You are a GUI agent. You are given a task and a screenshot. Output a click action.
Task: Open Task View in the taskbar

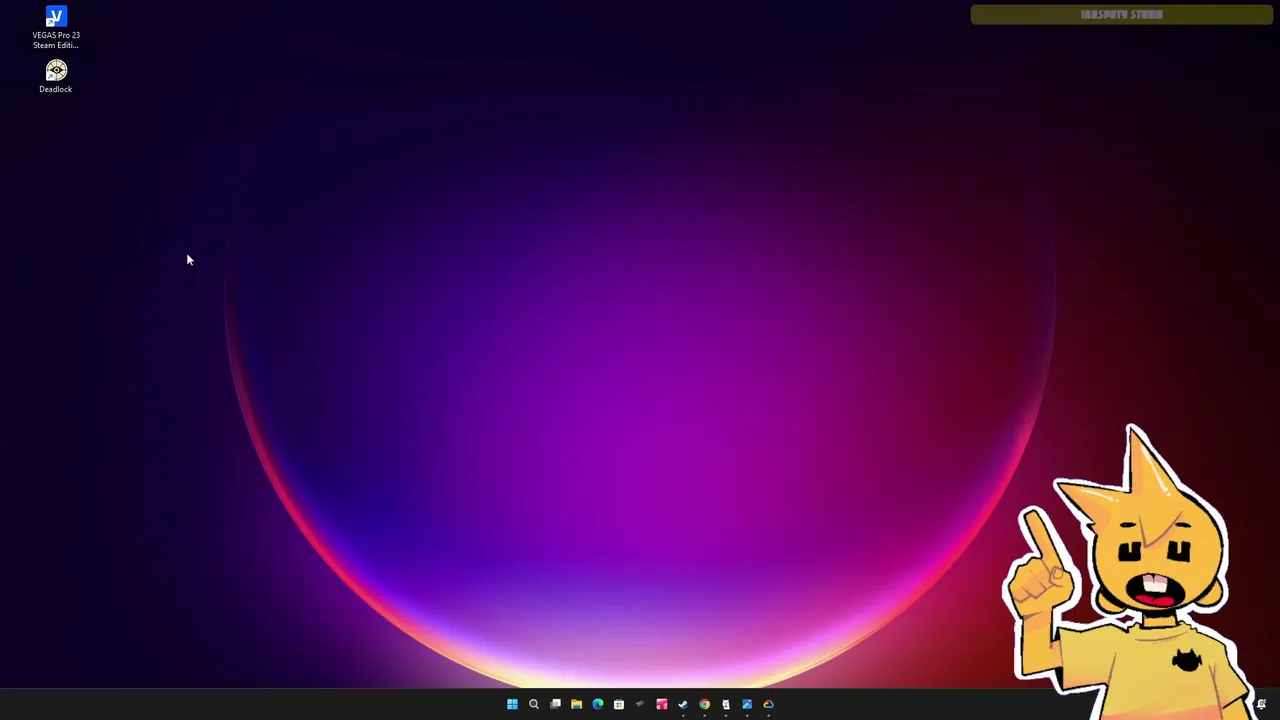click(x=555, y=704)
